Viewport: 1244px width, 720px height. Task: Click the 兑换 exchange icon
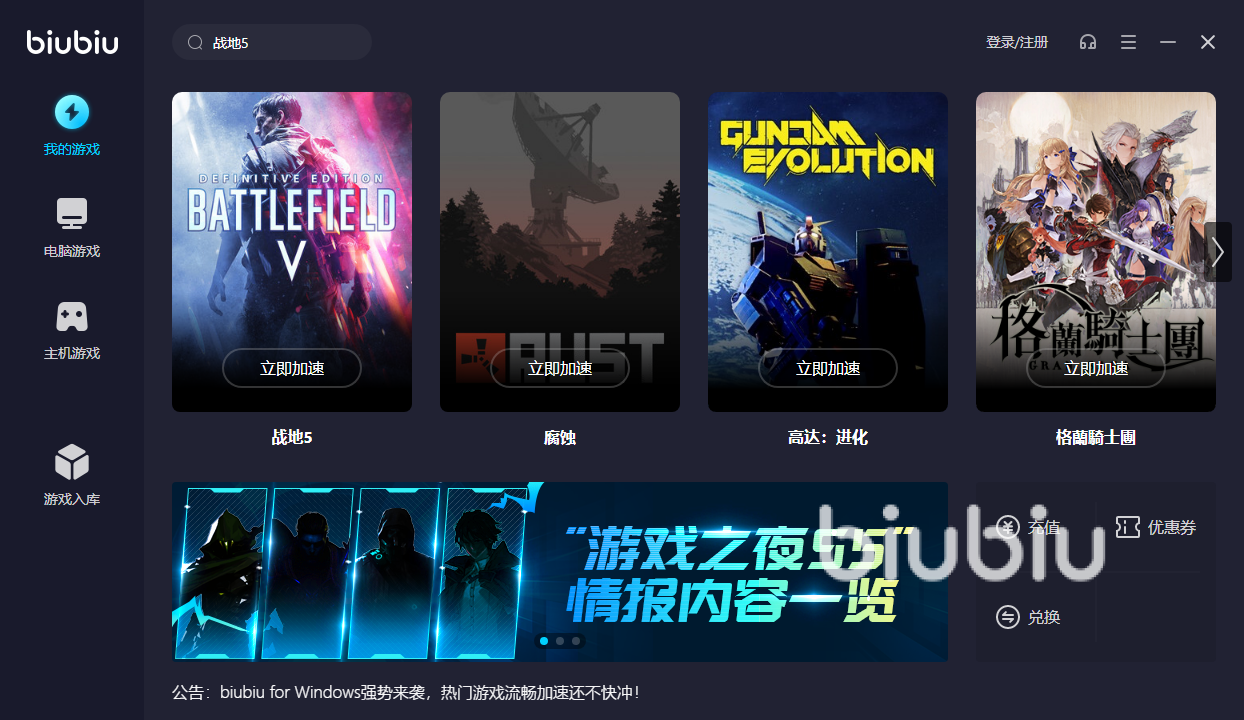1008,617
